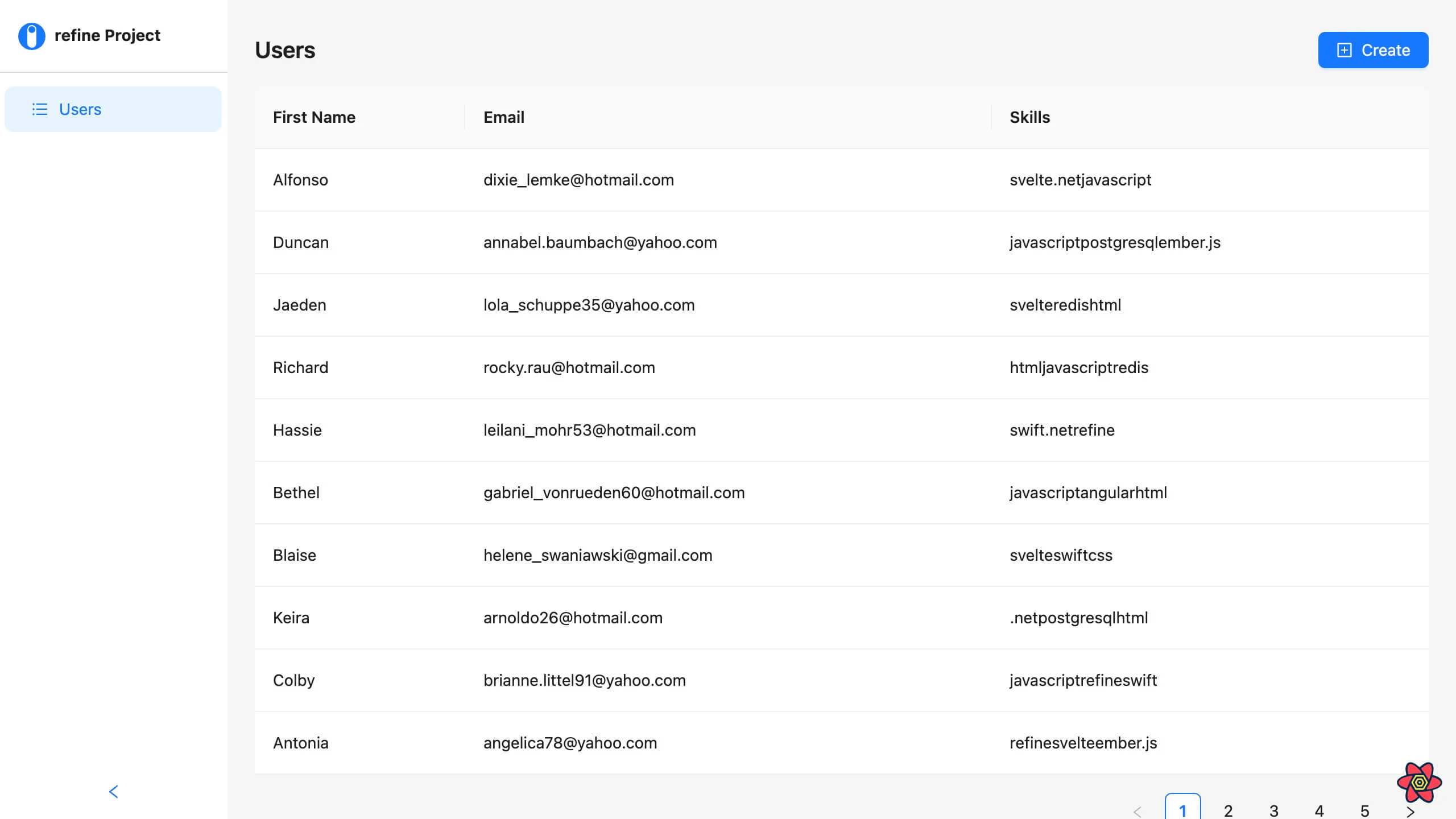Click the Email column header
This screenshot has height=819, width=1456.
[503, 117]
